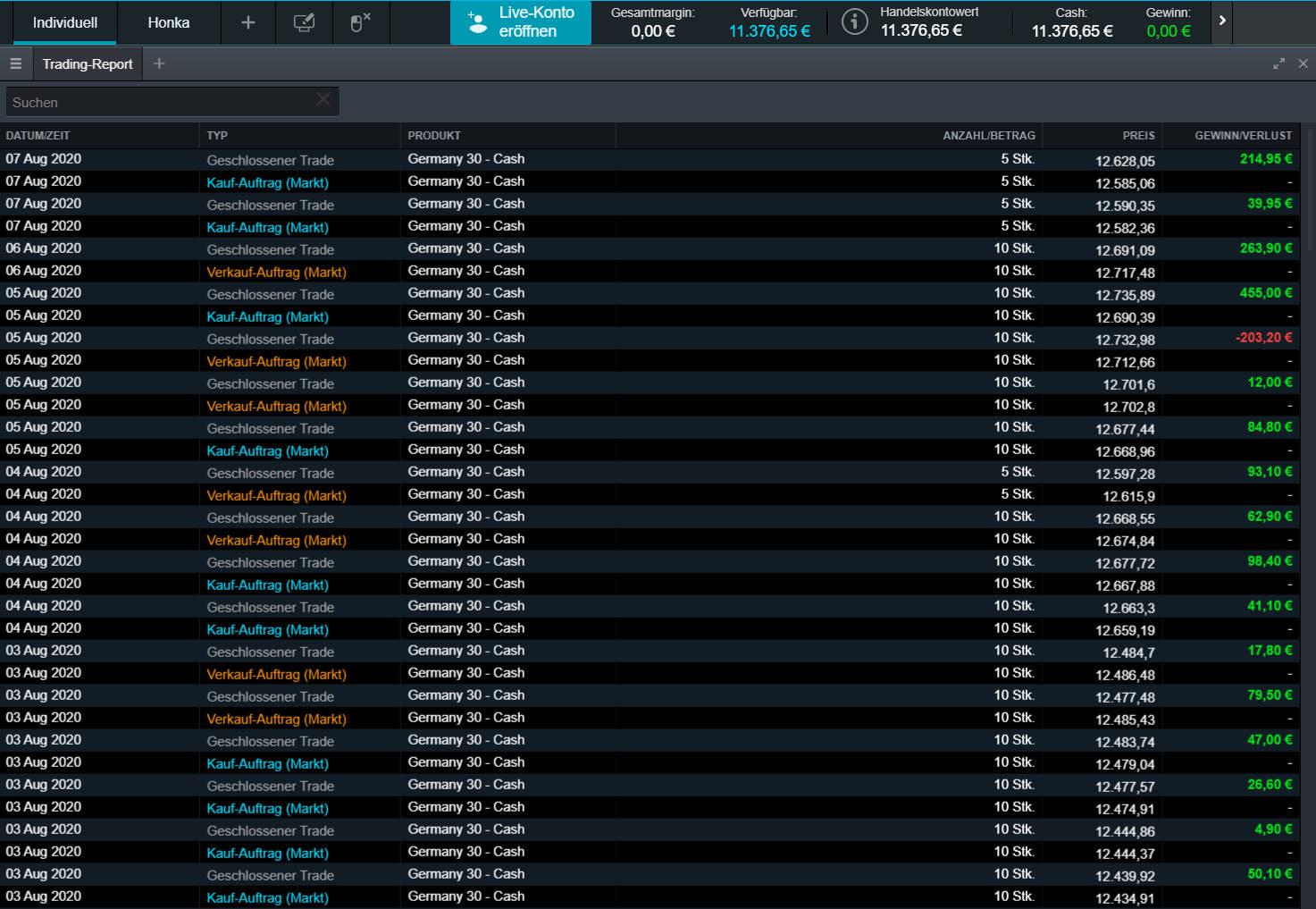This screenshot has height=909, width=1316.
Task: Click the 84,80 € profit value
Action: 1270,427
